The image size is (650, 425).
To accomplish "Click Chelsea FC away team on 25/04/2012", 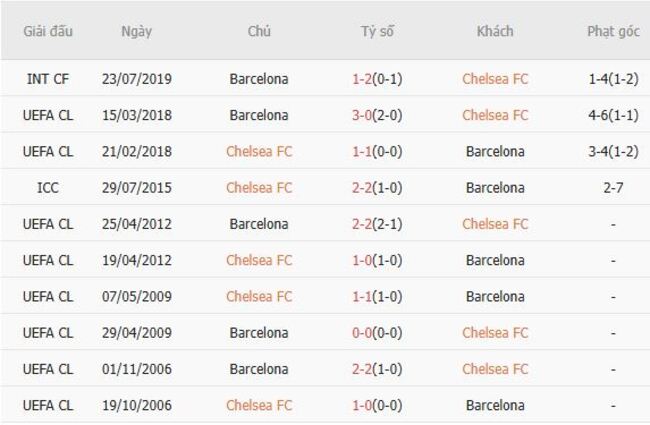I will [x=495, y=224].
